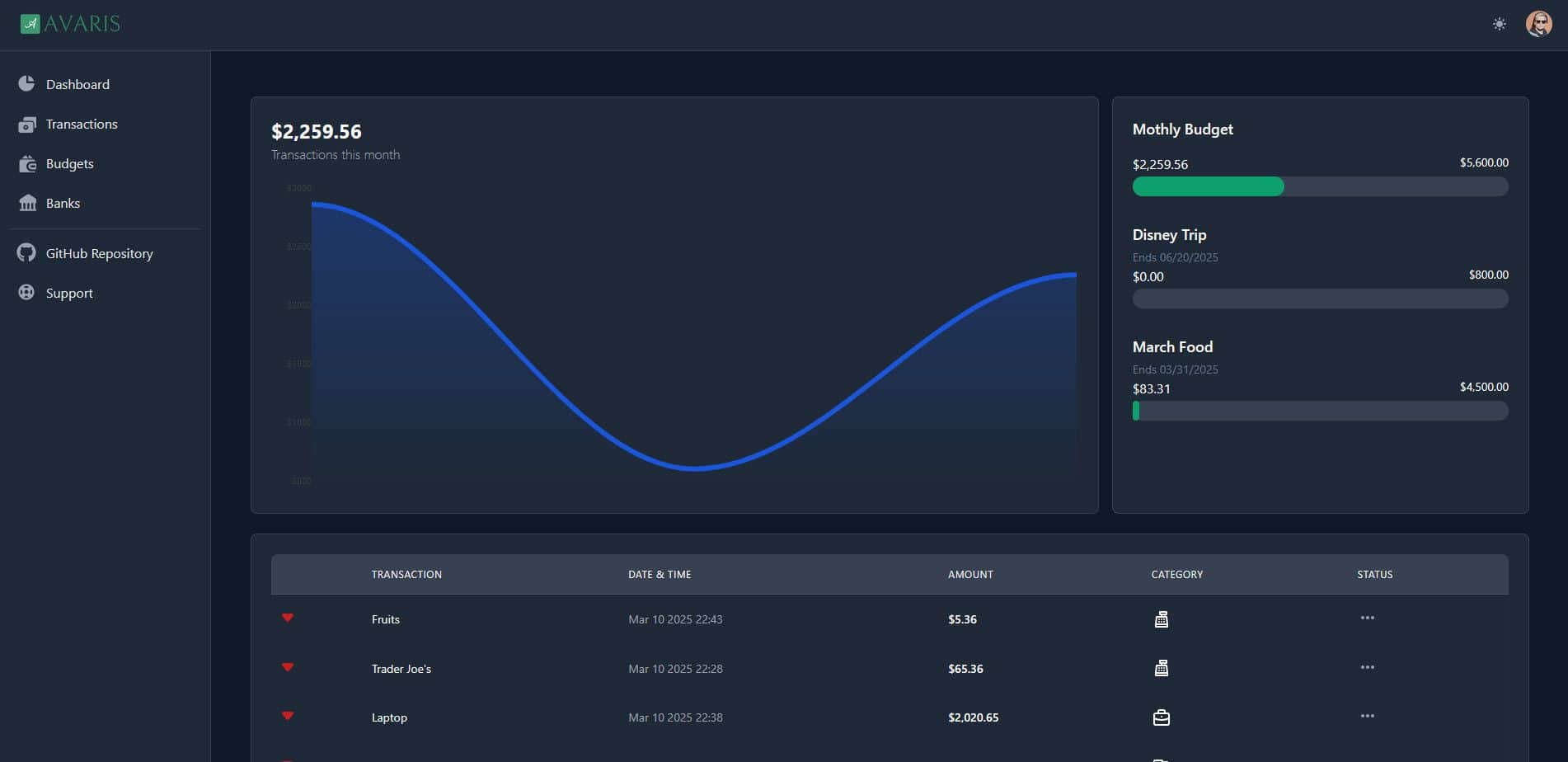
Task: Open status options for Fruits transaction
Action: pyautogui.click(x=1367, y=618)
